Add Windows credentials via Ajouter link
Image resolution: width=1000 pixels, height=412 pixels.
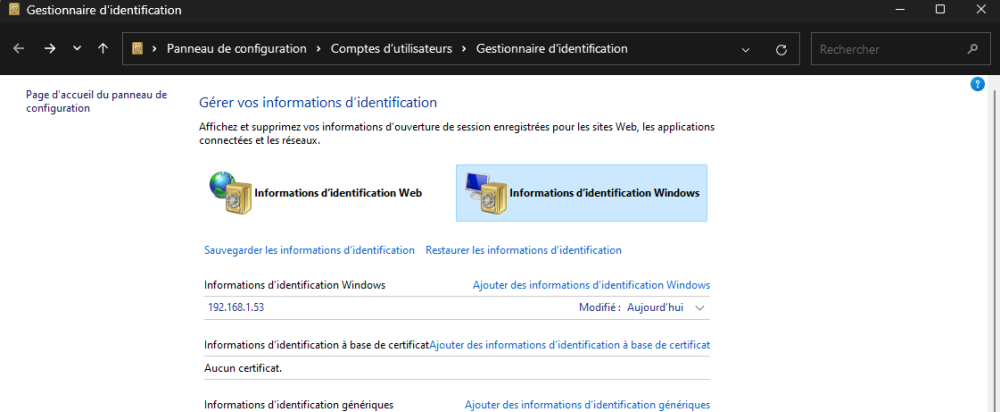(x=591, y=285)
